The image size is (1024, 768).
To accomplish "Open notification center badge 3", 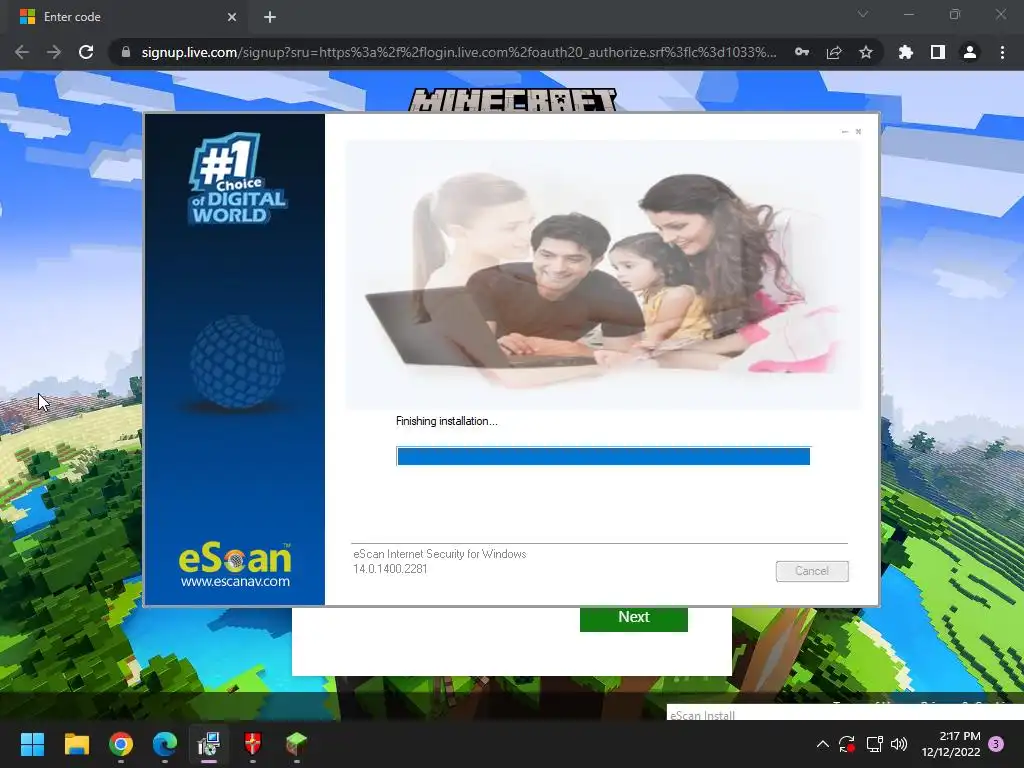I will tap(996, 744).
